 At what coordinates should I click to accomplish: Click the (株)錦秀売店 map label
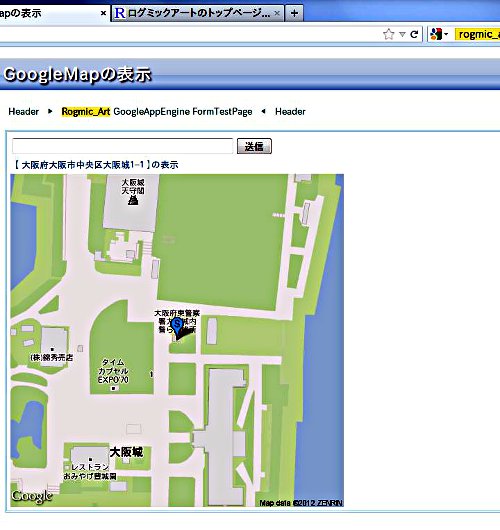pos(52,357)
